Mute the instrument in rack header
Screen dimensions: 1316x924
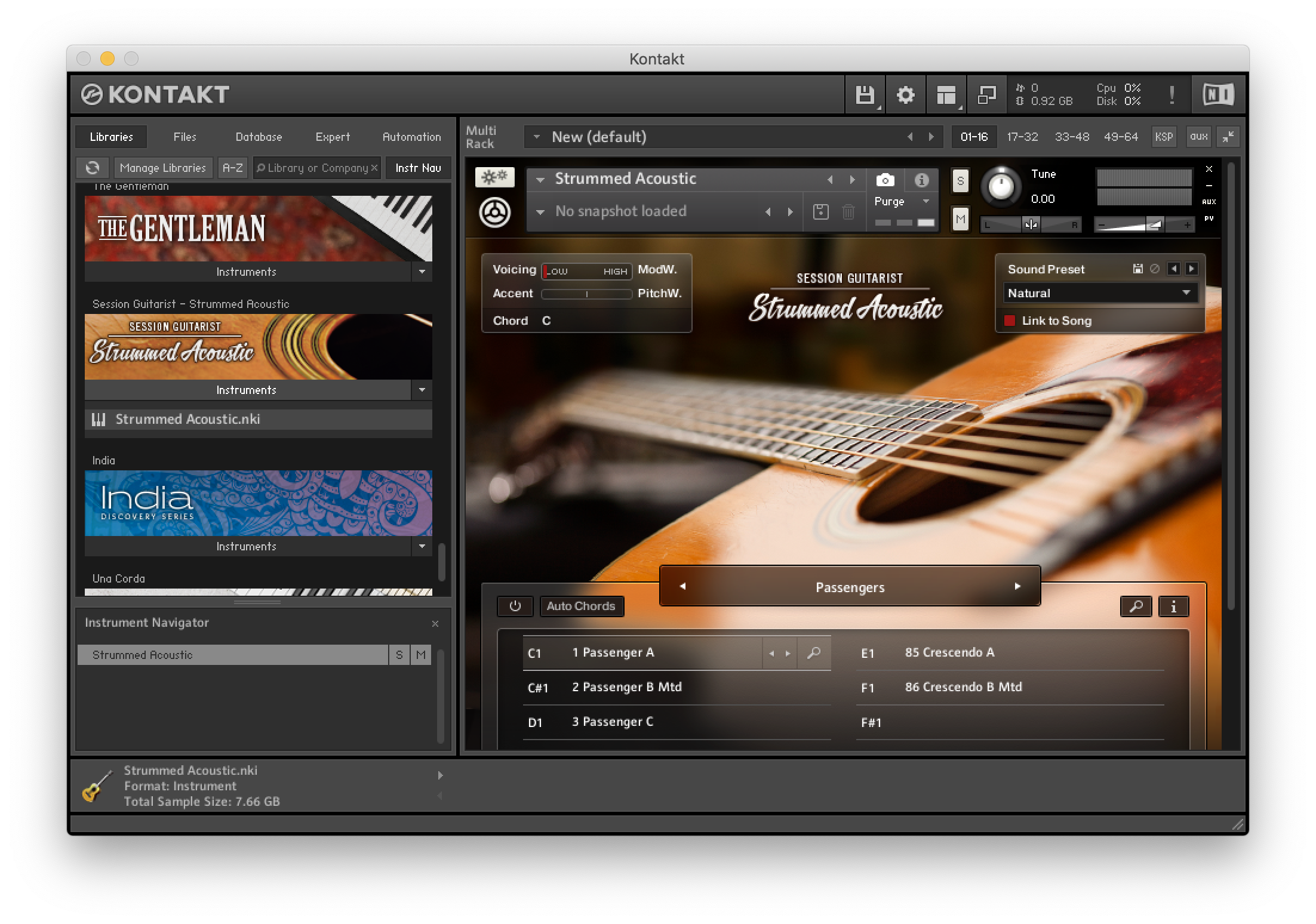click(x=960, y=219)
